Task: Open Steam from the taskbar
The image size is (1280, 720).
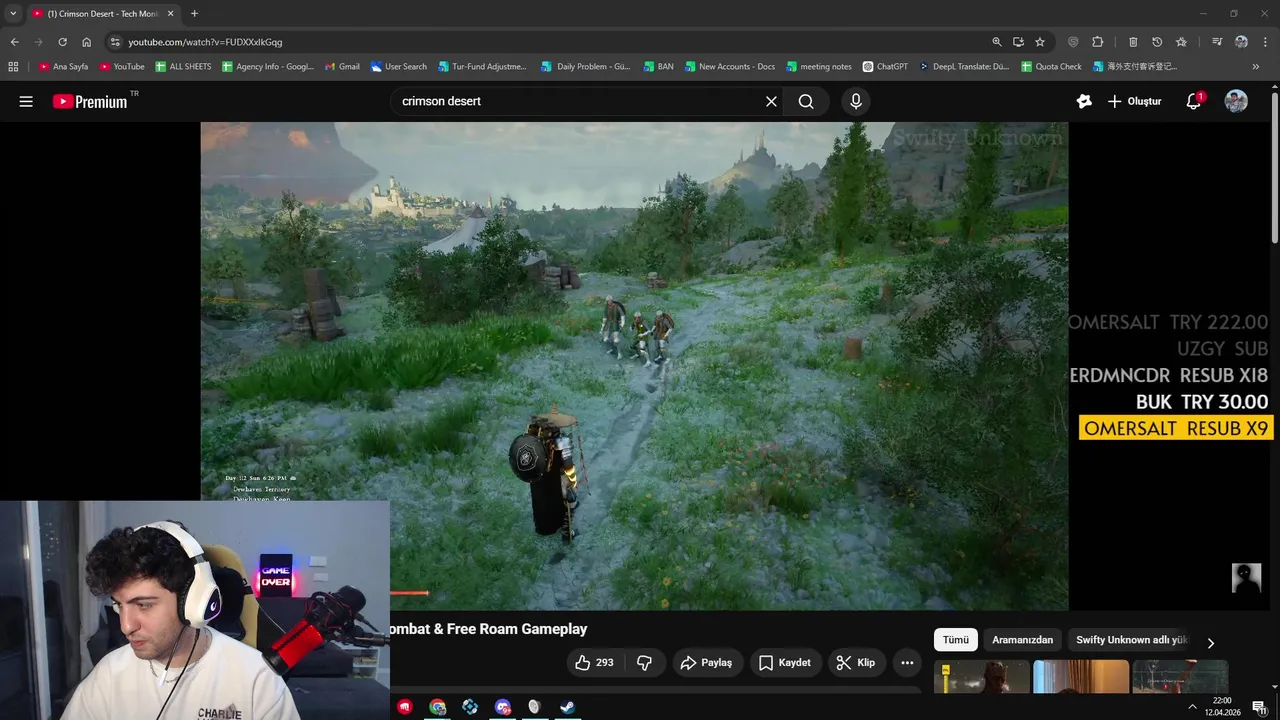Action: coord(566,707)
